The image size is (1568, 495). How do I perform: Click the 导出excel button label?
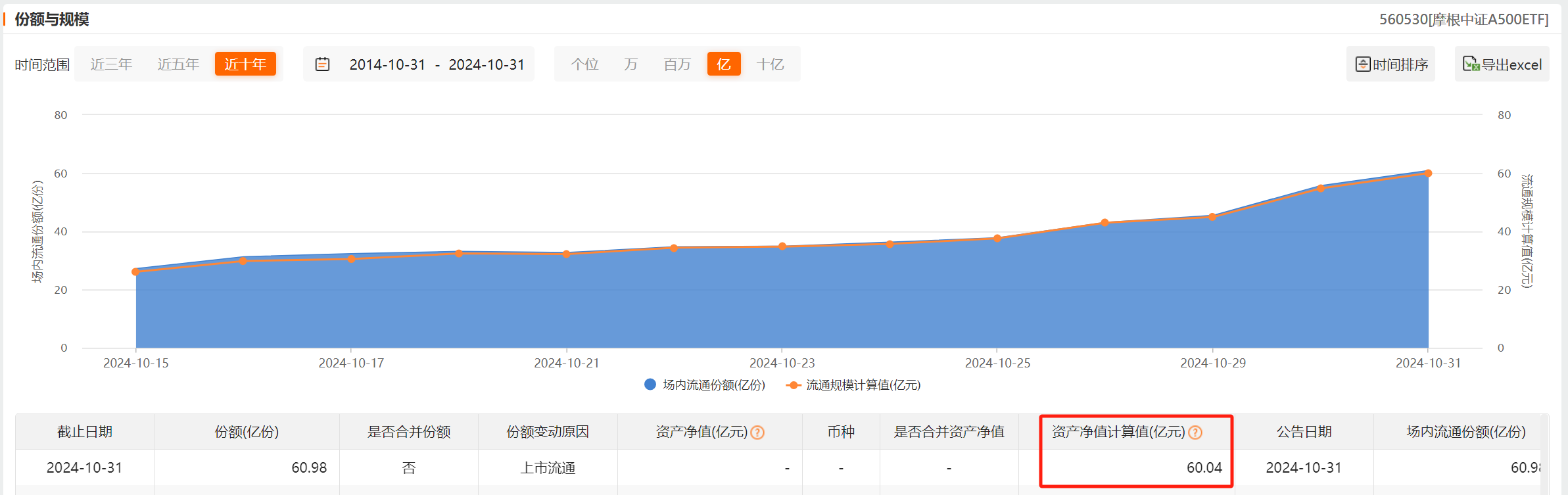(1511, 65)
